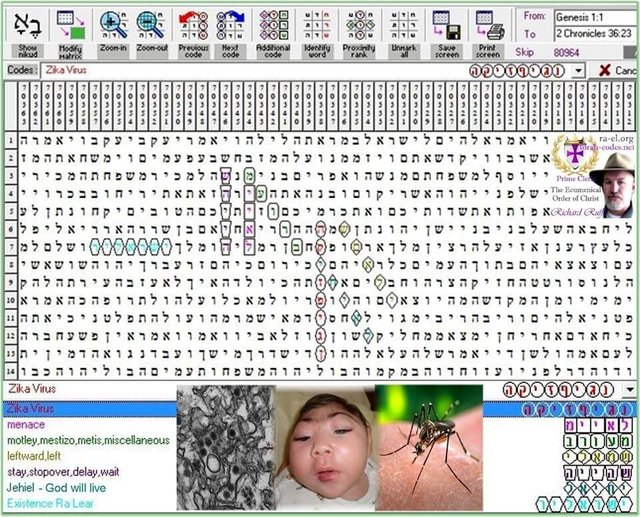The height and width of the screenshot is (517, 640).
Task: Click the purple Hebrew letters for 'menace'
Action: coord(598,425)
